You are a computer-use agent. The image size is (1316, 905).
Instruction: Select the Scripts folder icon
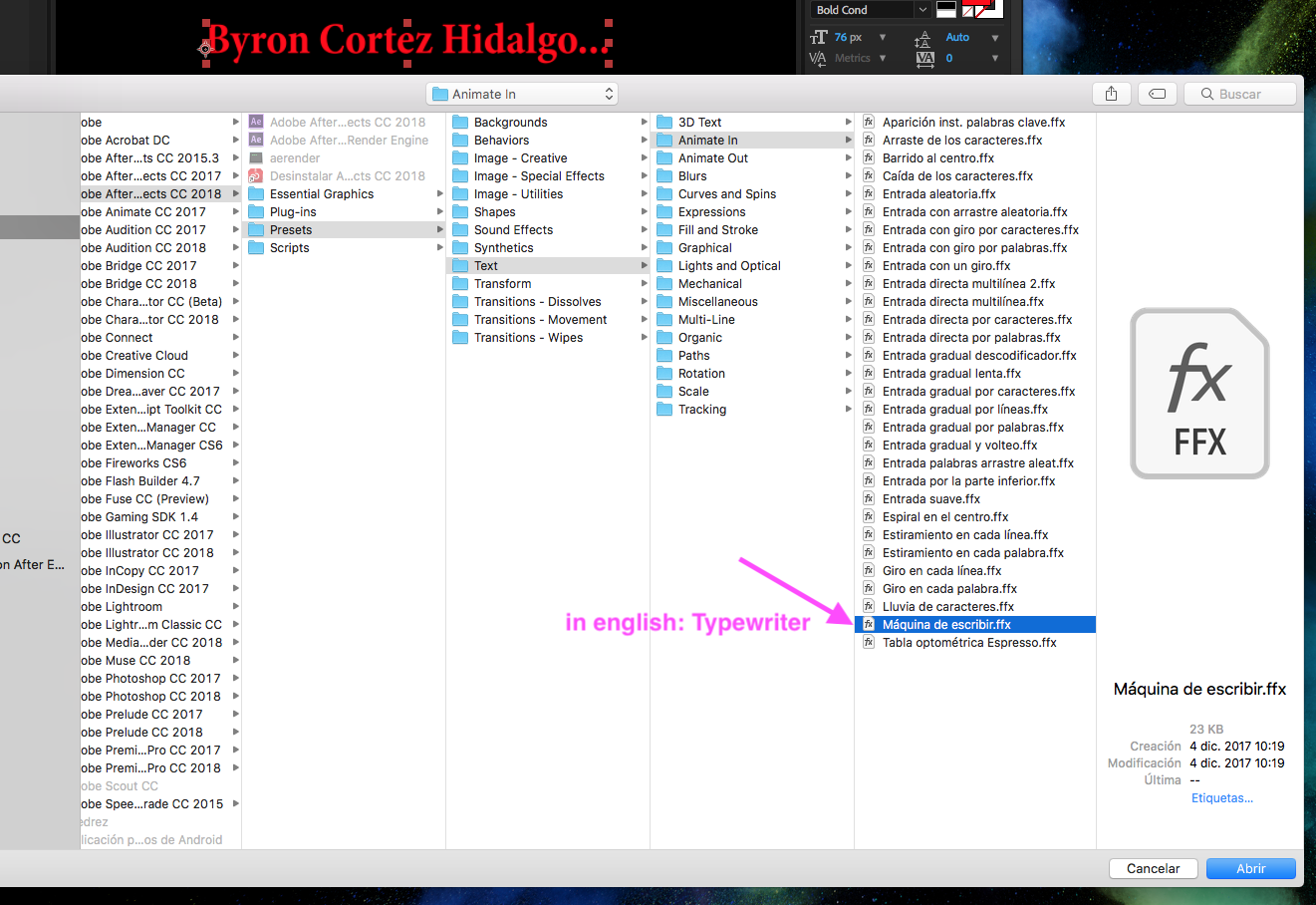[x=256, y=248]
